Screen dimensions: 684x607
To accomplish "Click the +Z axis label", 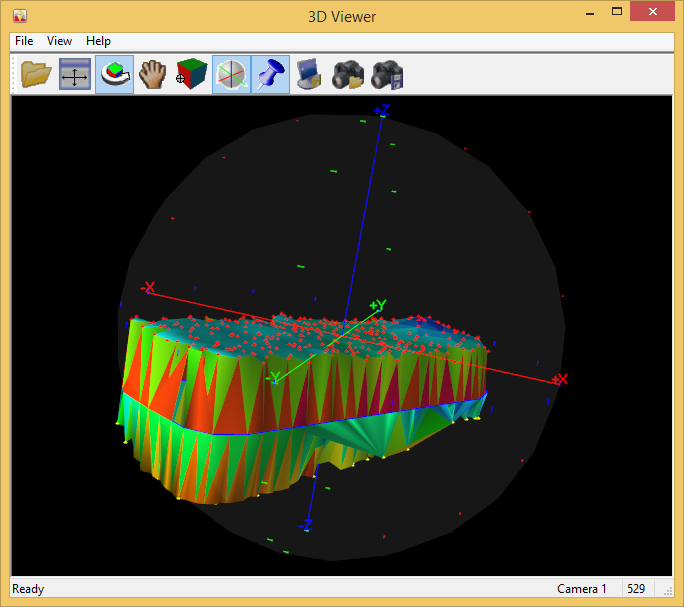I will pos(381,110).
